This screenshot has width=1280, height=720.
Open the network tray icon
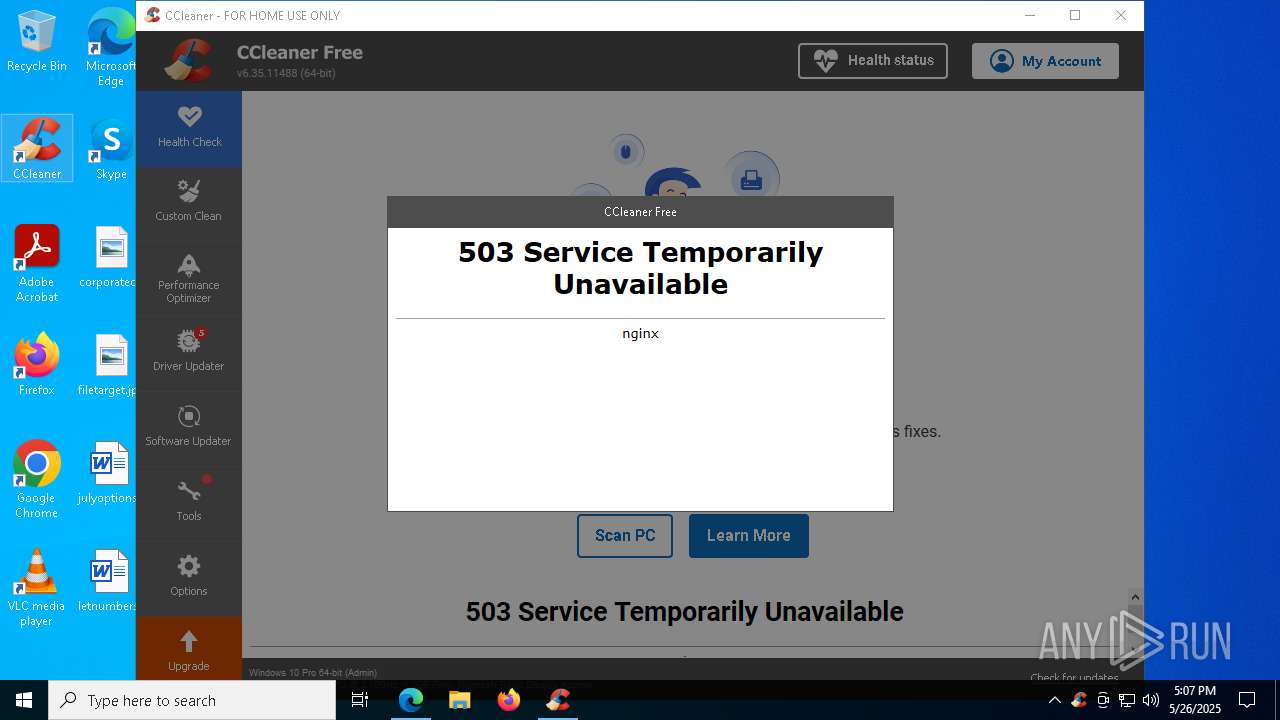pyautogui.click(x=1127, y=700)
